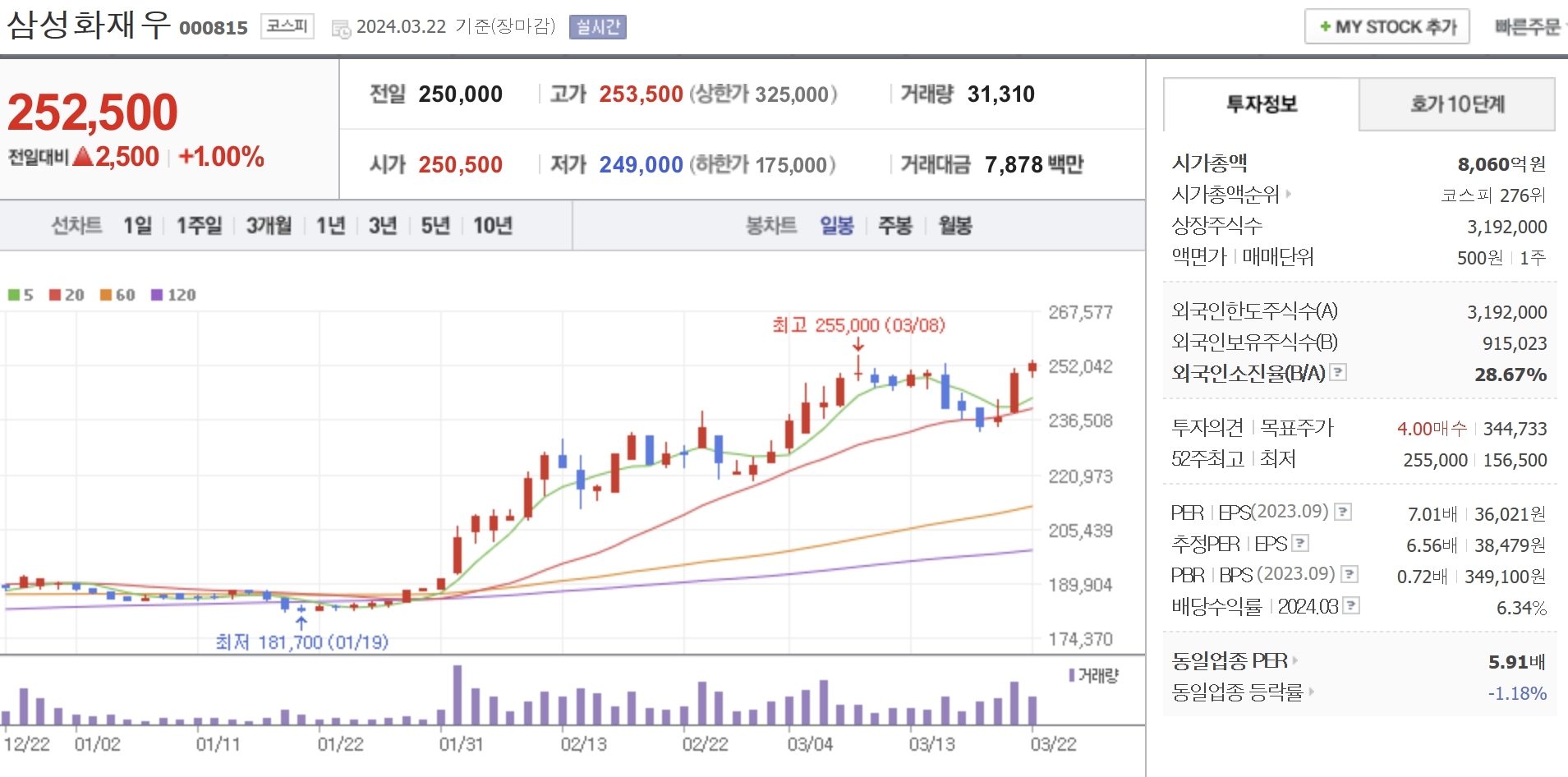Select 10년 line chart period
The height and width of the screenshot is (777, 1568).
[x=493, y=225]
